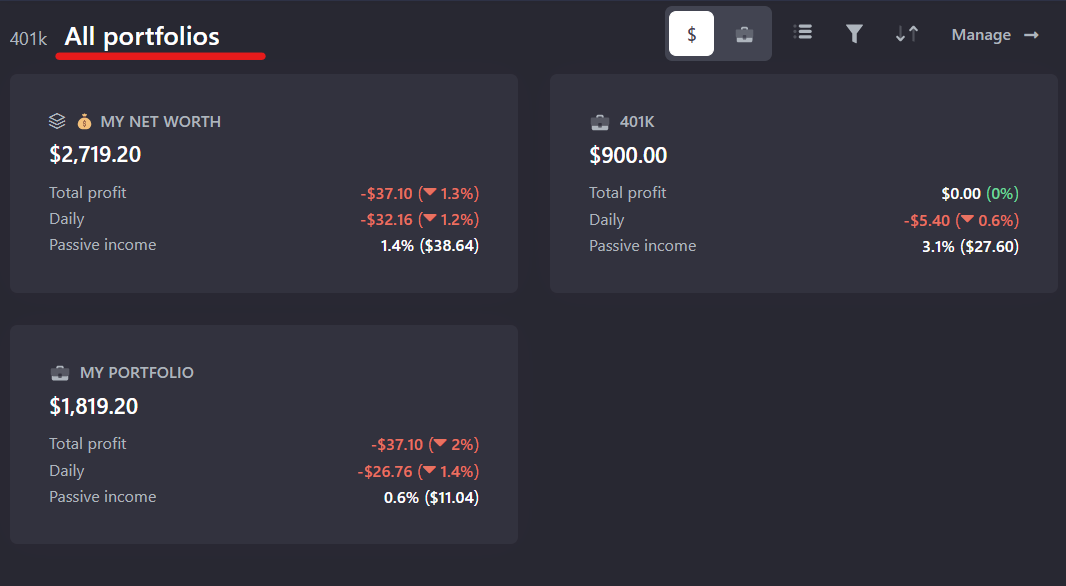The width and height of the screenshot is (1066, 586).
Task: Open the MY PORTFOLIO card
Action: 263,434
